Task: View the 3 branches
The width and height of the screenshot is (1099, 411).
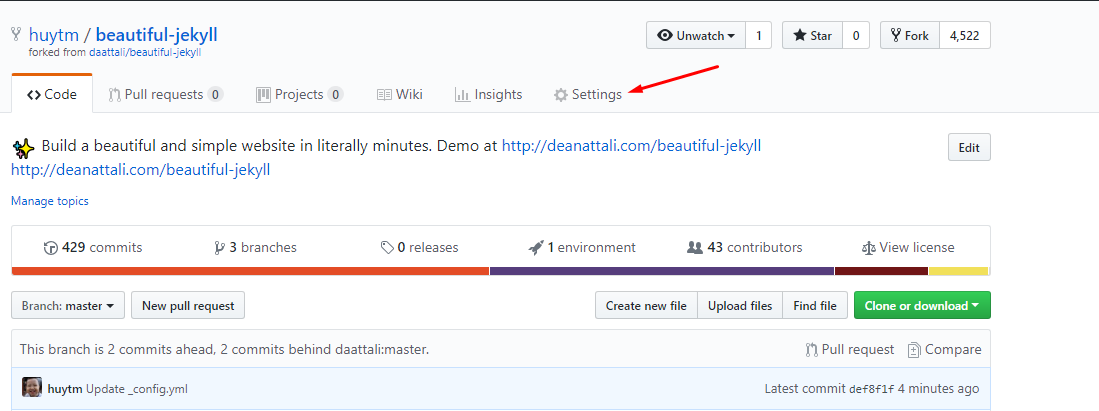Action: coord(255,248)
